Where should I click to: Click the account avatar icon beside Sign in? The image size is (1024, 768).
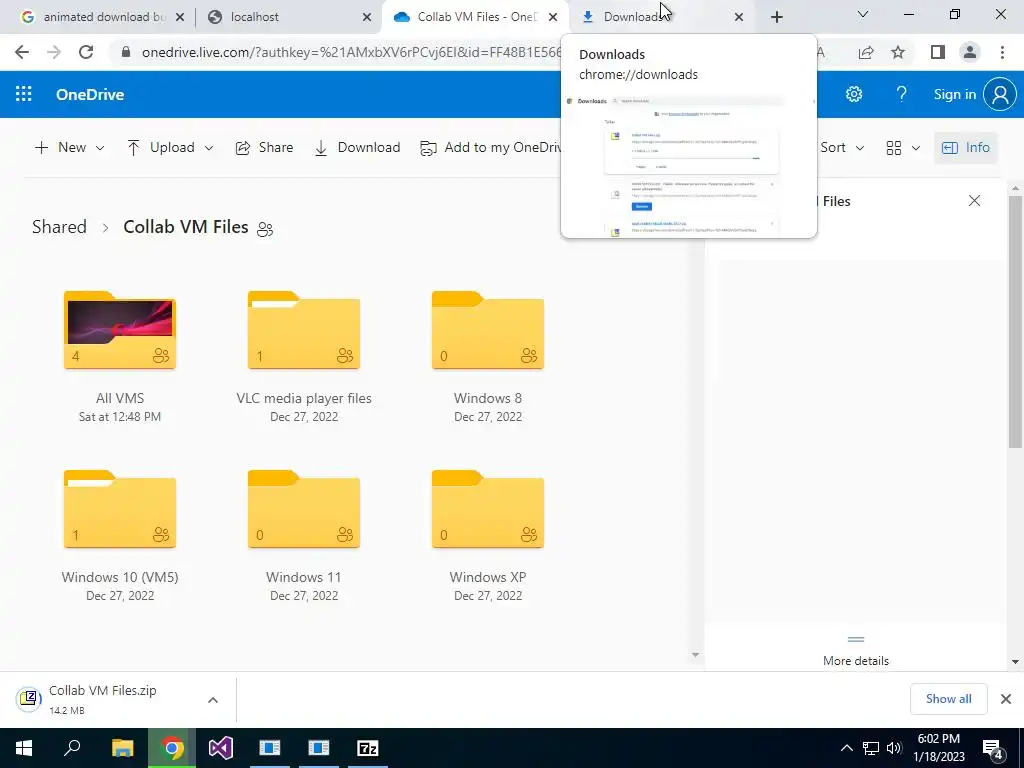(1000, 94)
